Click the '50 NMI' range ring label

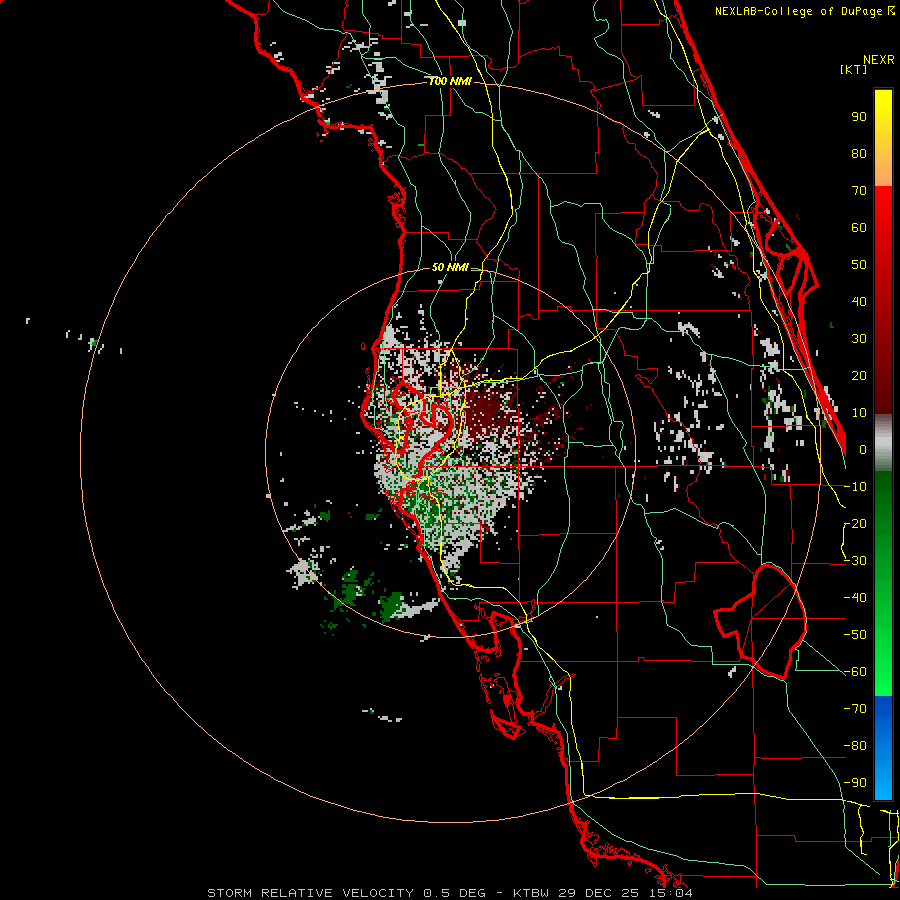pos(450,267)
